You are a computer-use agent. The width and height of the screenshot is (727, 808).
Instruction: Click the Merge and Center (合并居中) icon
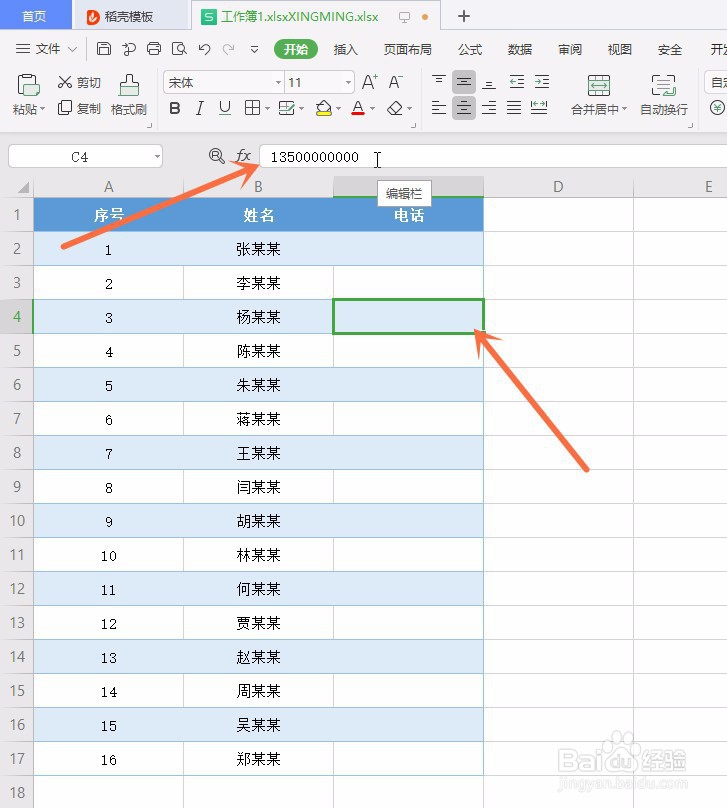(x=599, y=86)
